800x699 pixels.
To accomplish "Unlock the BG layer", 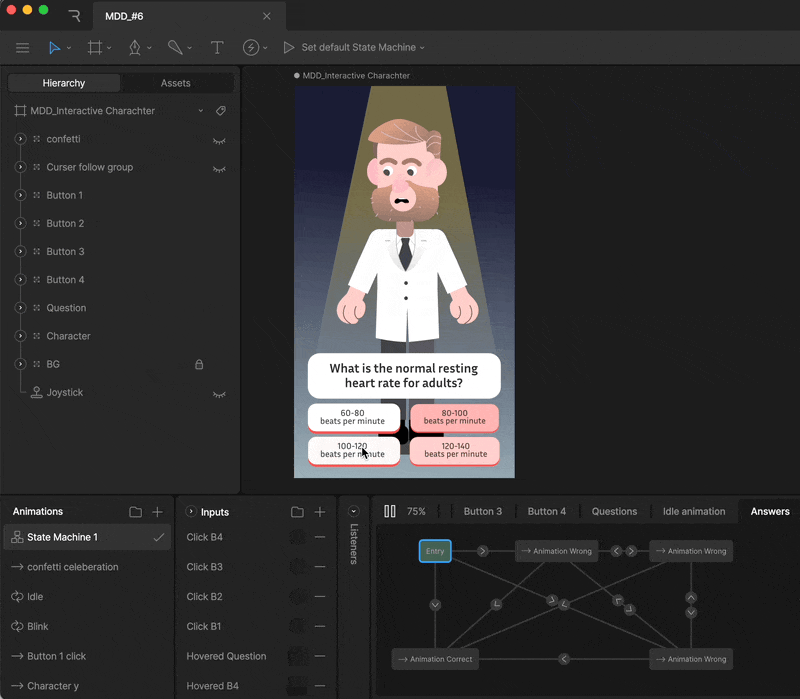I will click(x=199, y=364).
